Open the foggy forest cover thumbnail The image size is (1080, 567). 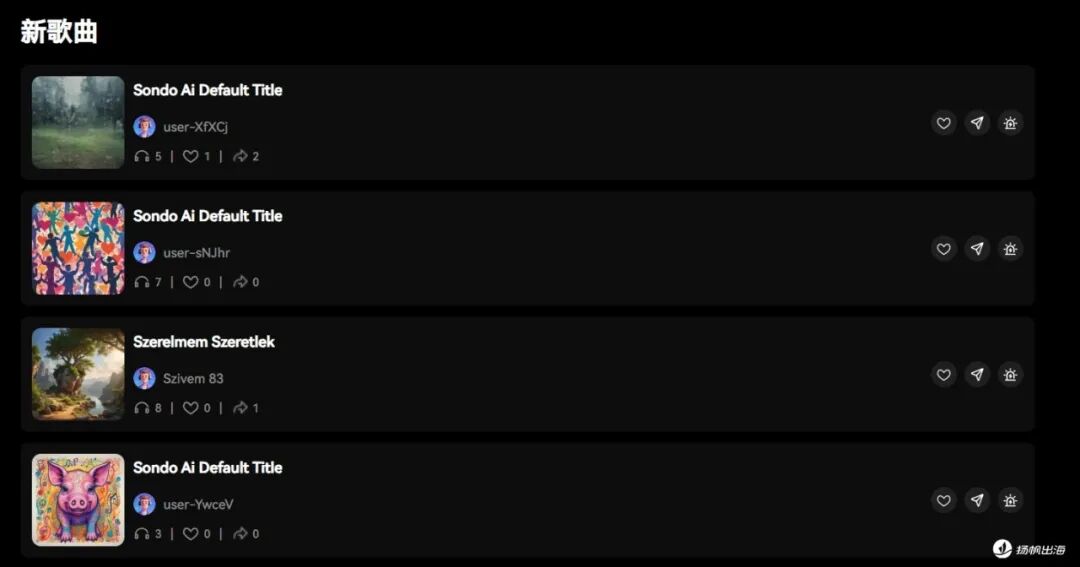point(78,123)
